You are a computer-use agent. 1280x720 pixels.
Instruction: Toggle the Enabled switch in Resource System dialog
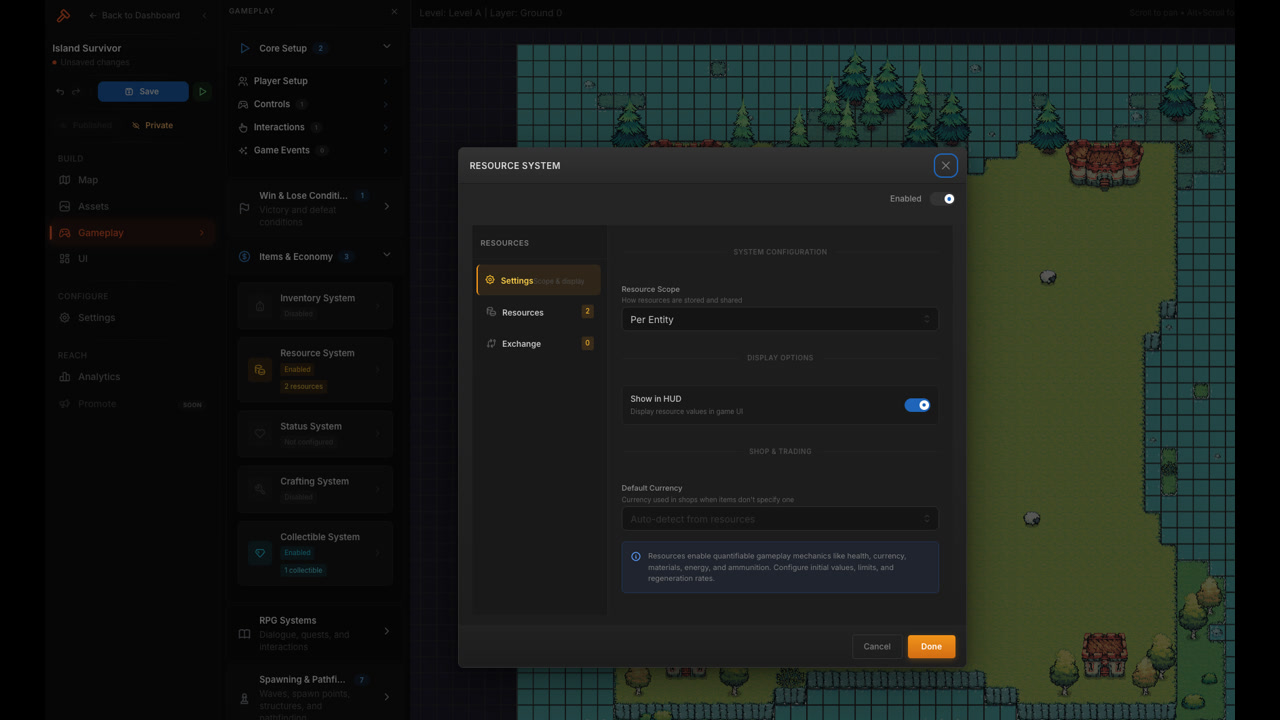(941, 198)
